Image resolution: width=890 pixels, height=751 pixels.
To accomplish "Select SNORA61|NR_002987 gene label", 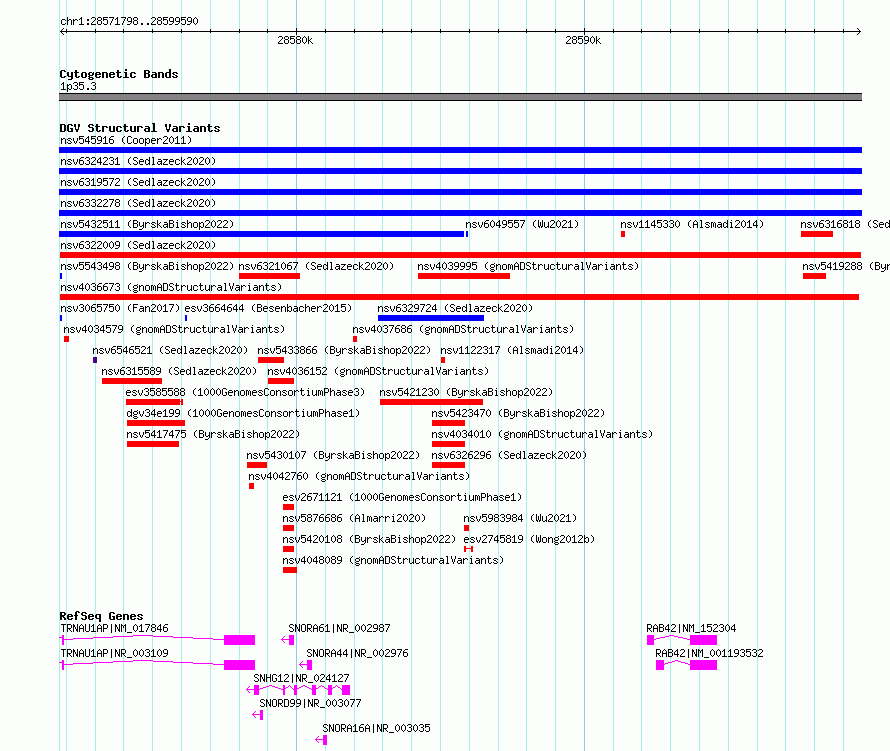I will click(x=339, y=628).
